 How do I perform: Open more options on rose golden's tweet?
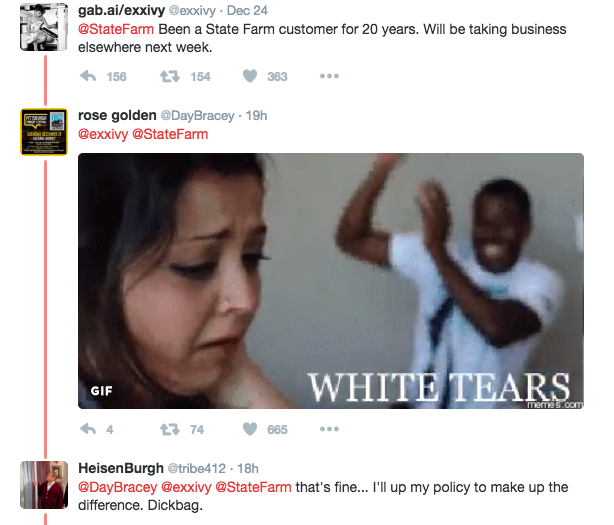pos(329,429)
